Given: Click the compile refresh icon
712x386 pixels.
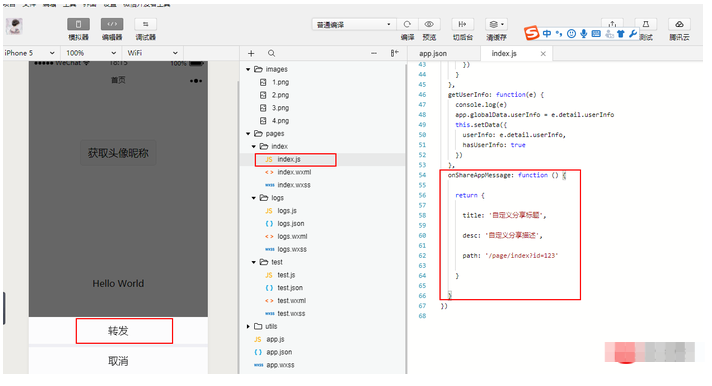Looking at the screenshot, I should (407, 24).
